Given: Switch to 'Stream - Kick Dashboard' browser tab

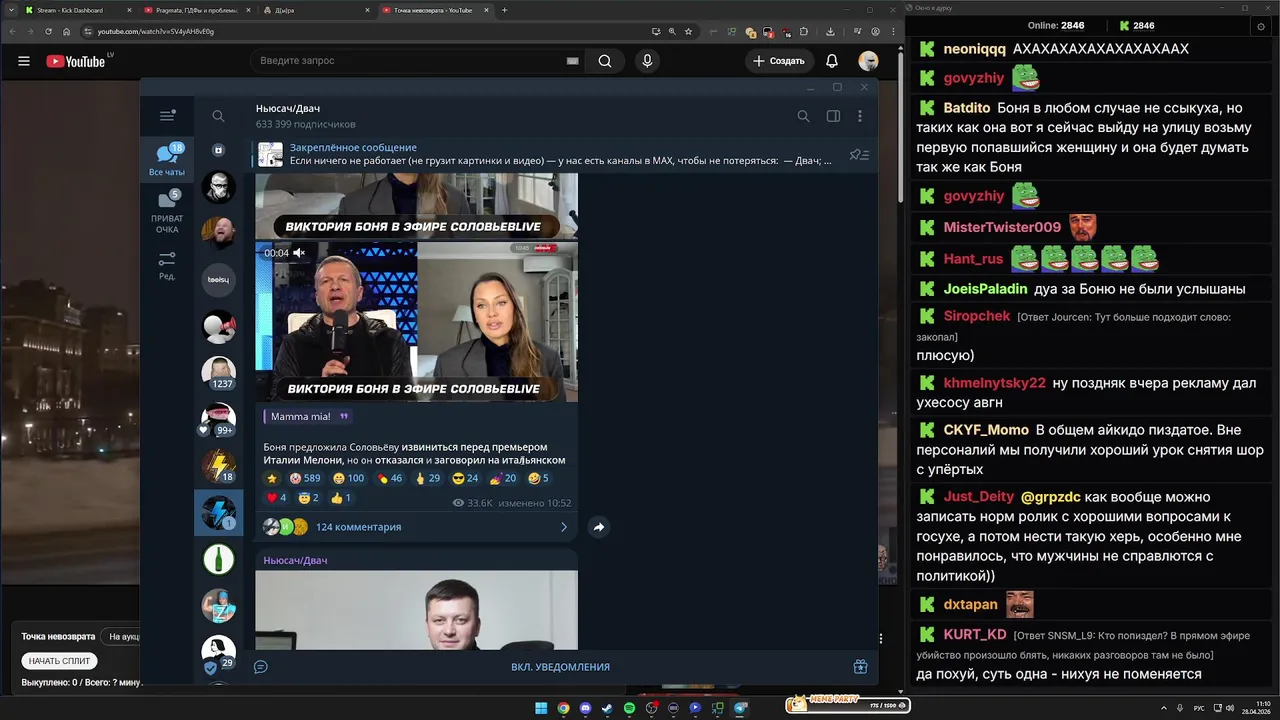Looking at the screenshot, I should point(77,10).
